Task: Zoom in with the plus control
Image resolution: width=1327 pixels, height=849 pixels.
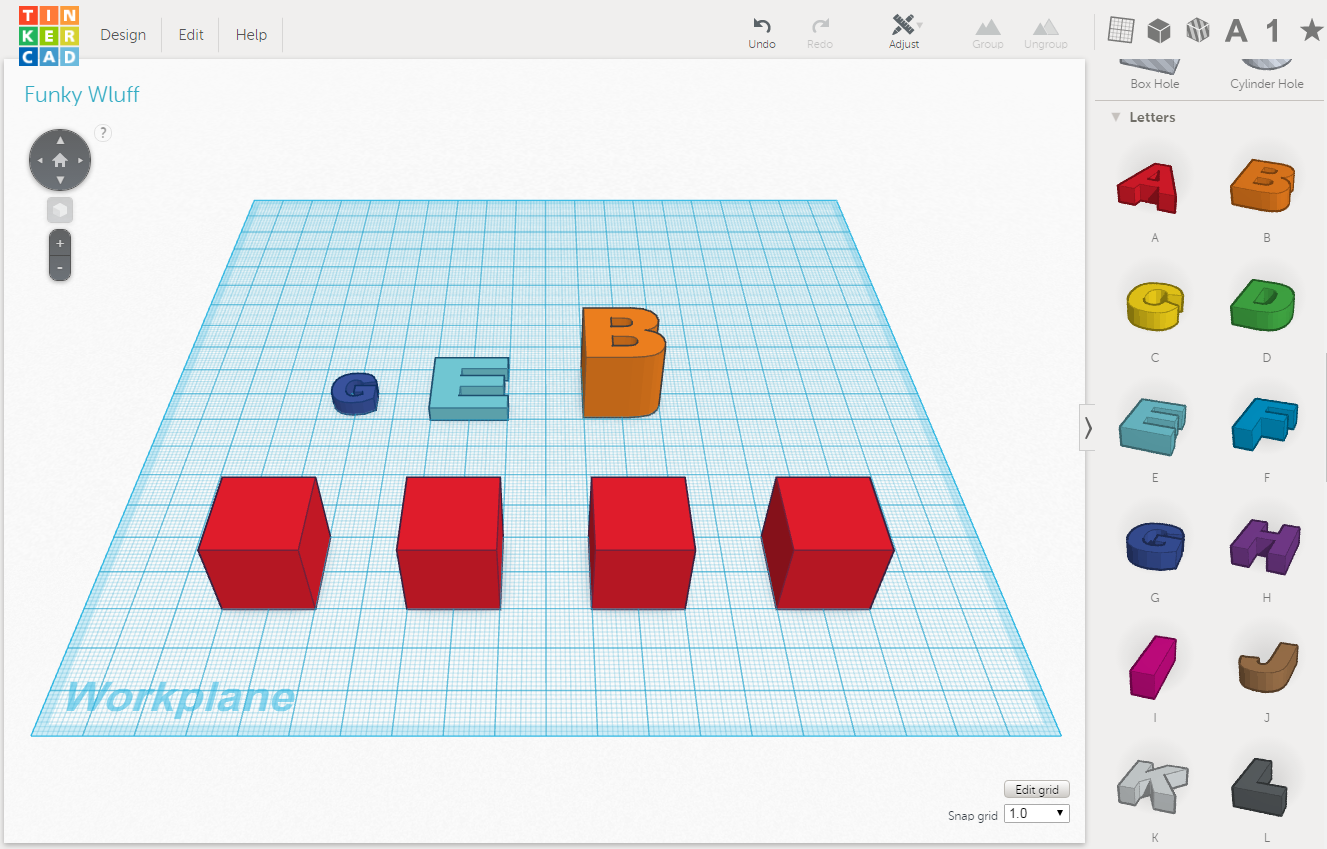Action: (x=59, y=241)
